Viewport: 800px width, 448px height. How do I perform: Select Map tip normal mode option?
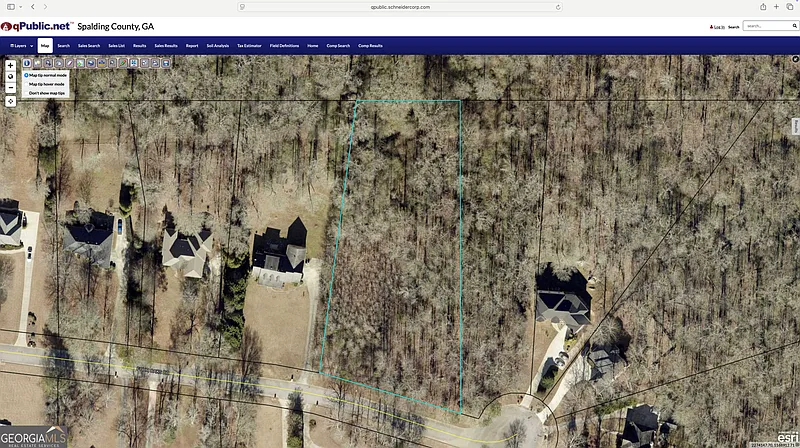pos(46,75)
